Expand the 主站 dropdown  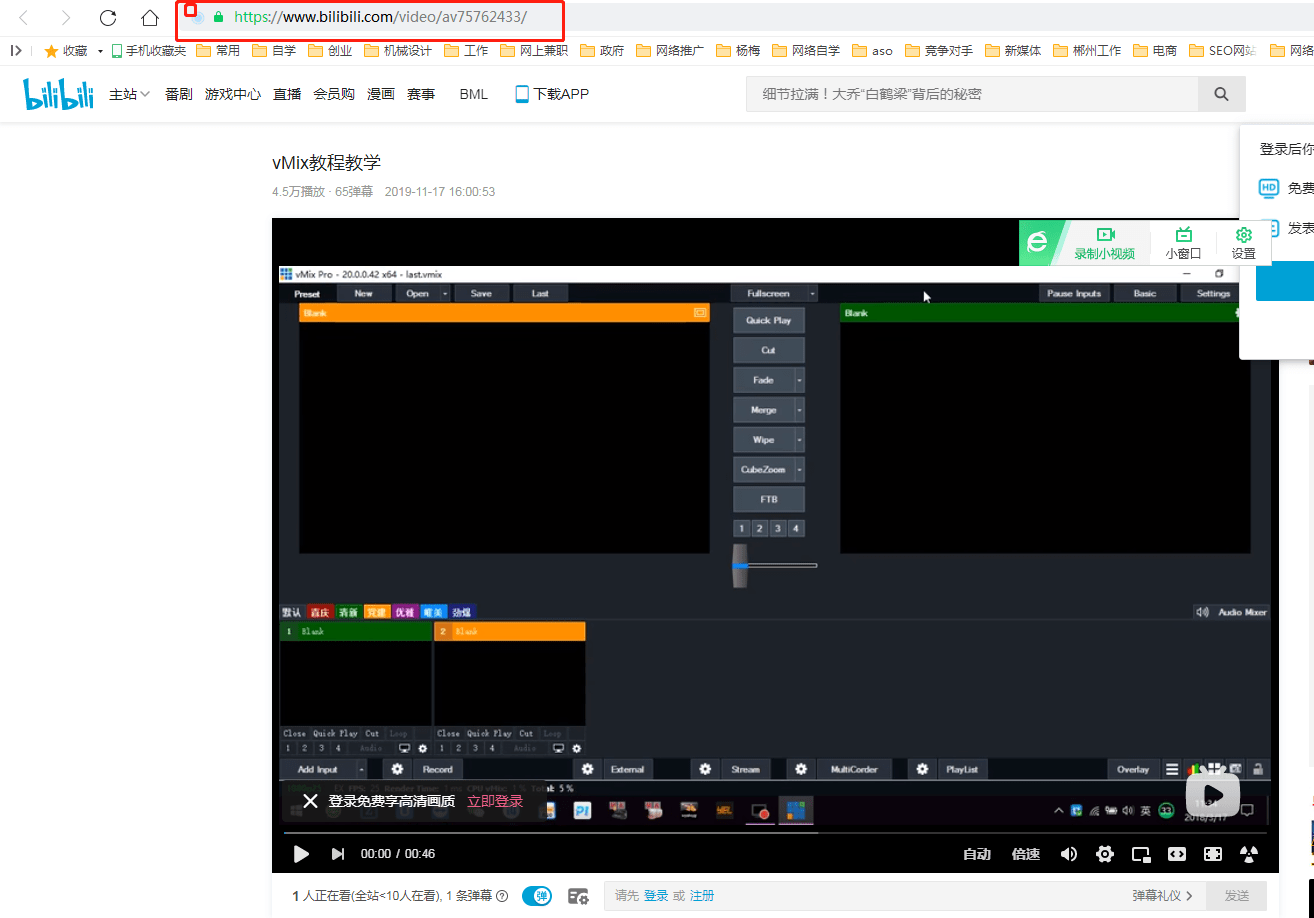tap(130, 94)
